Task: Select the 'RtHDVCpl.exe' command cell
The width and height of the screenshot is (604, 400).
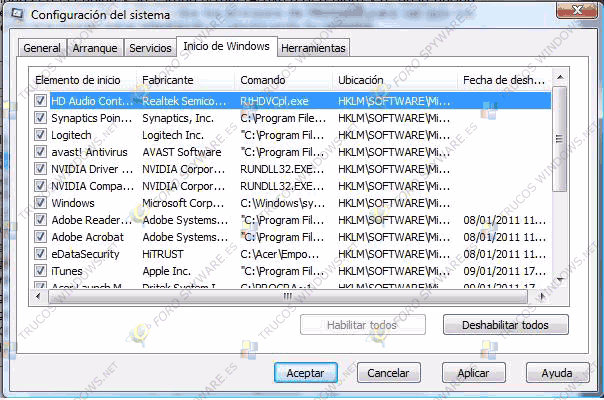Action: pyautogui.click(x=274, y=101)
